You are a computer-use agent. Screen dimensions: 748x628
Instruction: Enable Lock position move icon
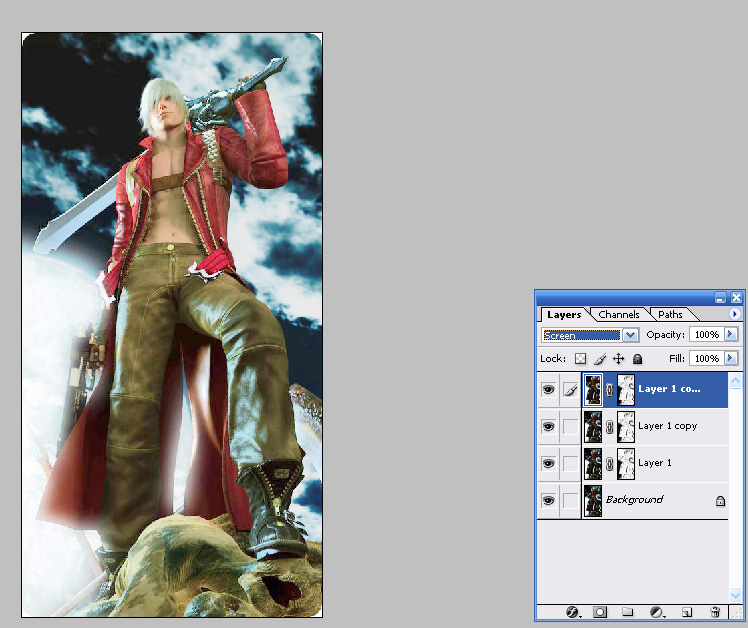point(618,358)
